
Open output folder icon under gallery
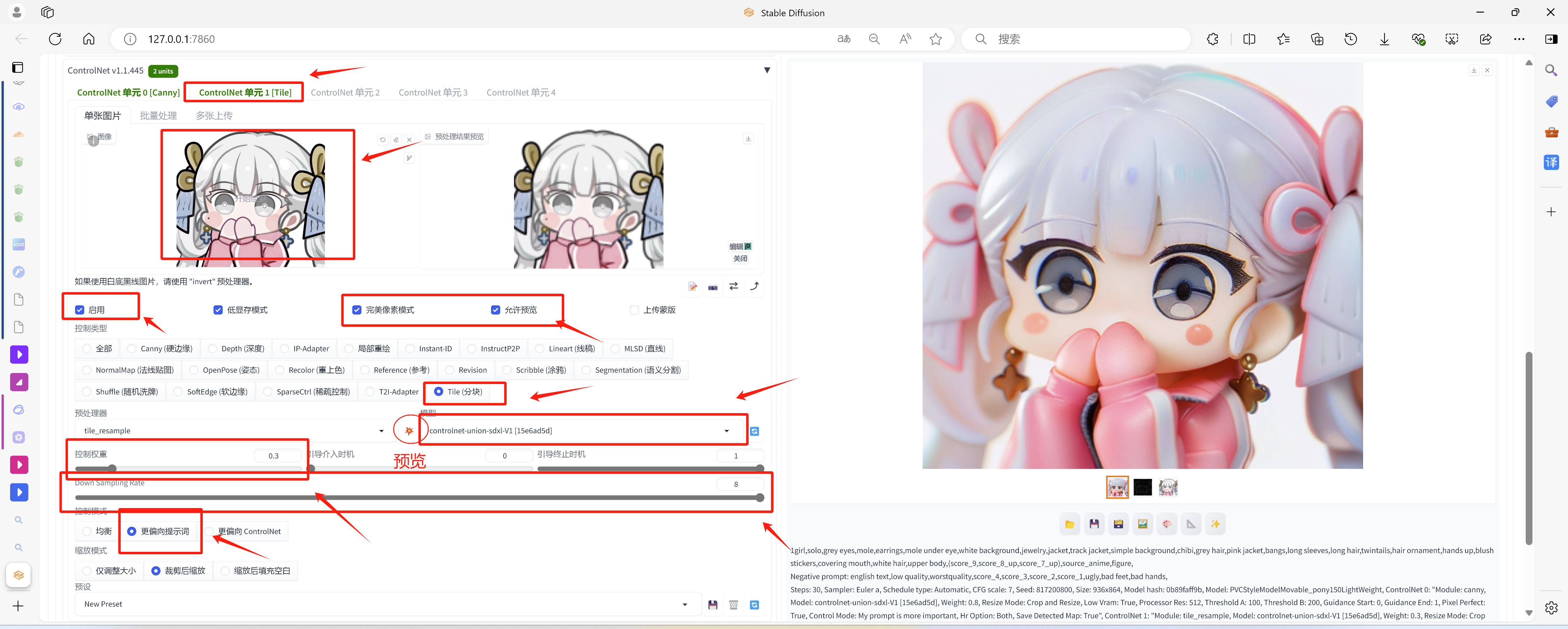tap(1069, 524)
